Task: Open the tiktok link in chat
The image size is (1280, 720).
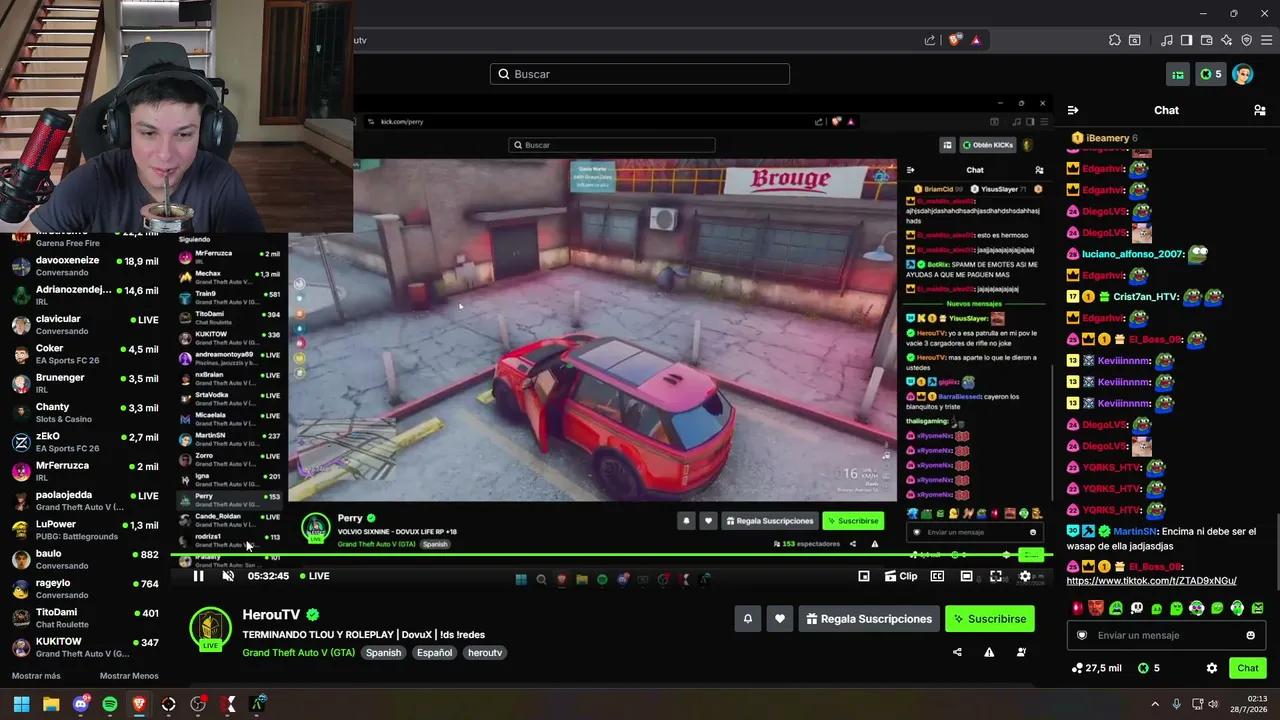Action: (x=1151, y=581)
